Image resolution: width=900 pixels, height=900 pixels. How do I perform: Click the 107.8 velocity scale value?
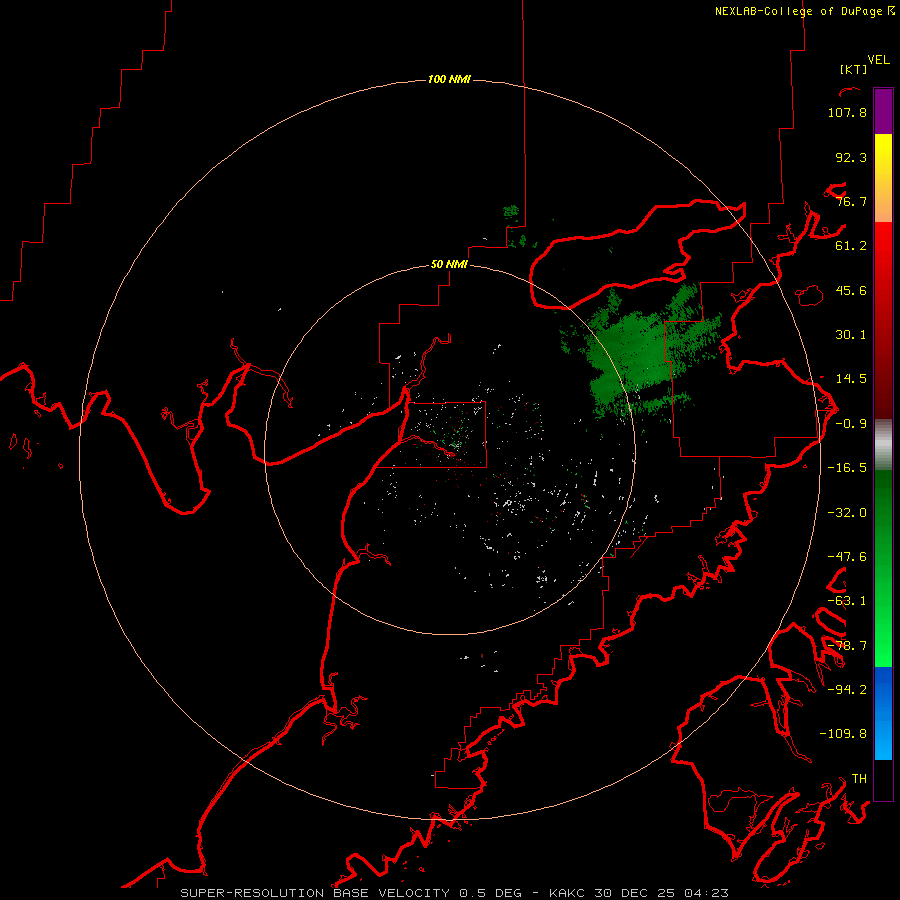point(847,112)
